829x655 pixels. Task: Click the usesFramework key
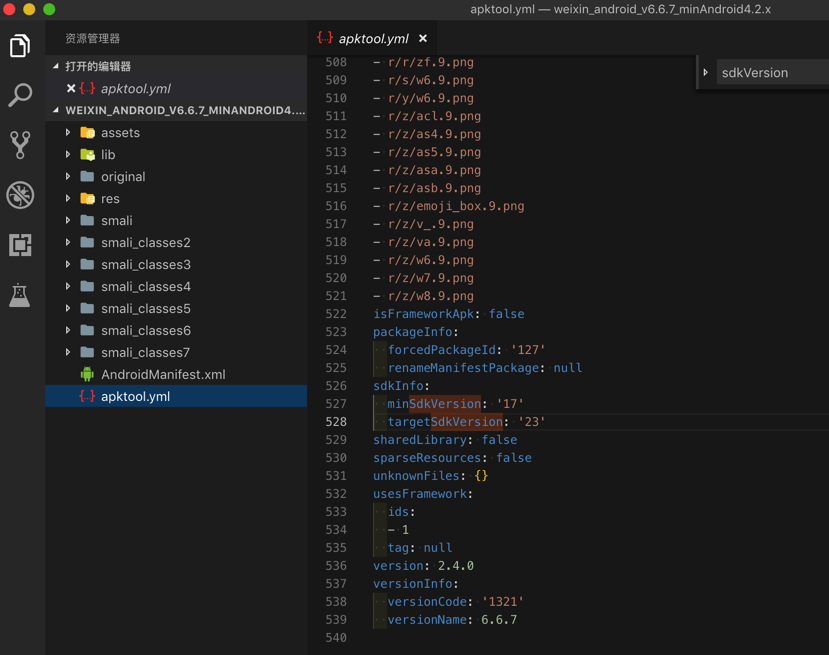click(420, 494)
